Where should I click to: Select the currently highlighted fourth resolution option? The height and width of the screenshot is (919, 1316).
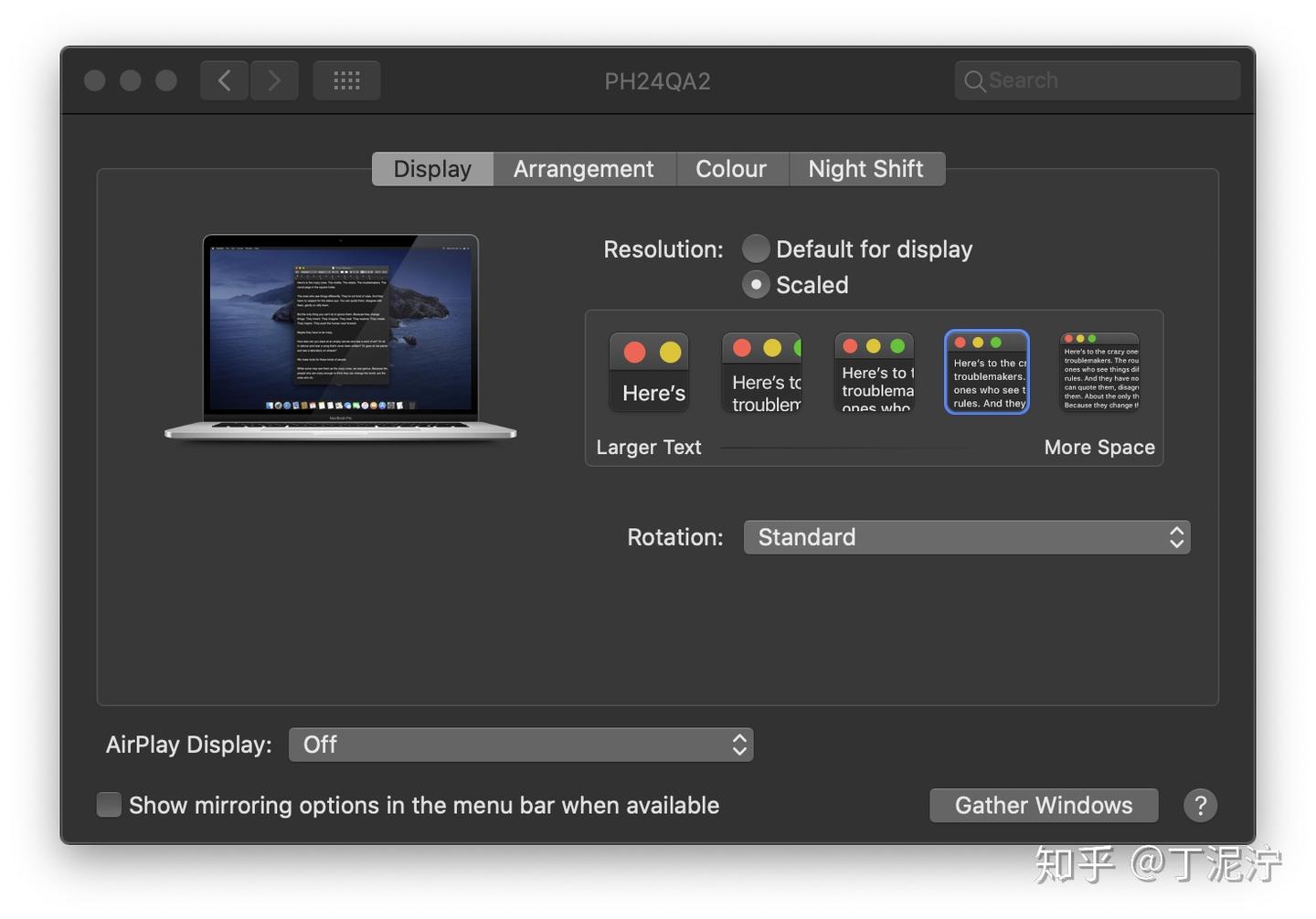(x=987, y=372)
